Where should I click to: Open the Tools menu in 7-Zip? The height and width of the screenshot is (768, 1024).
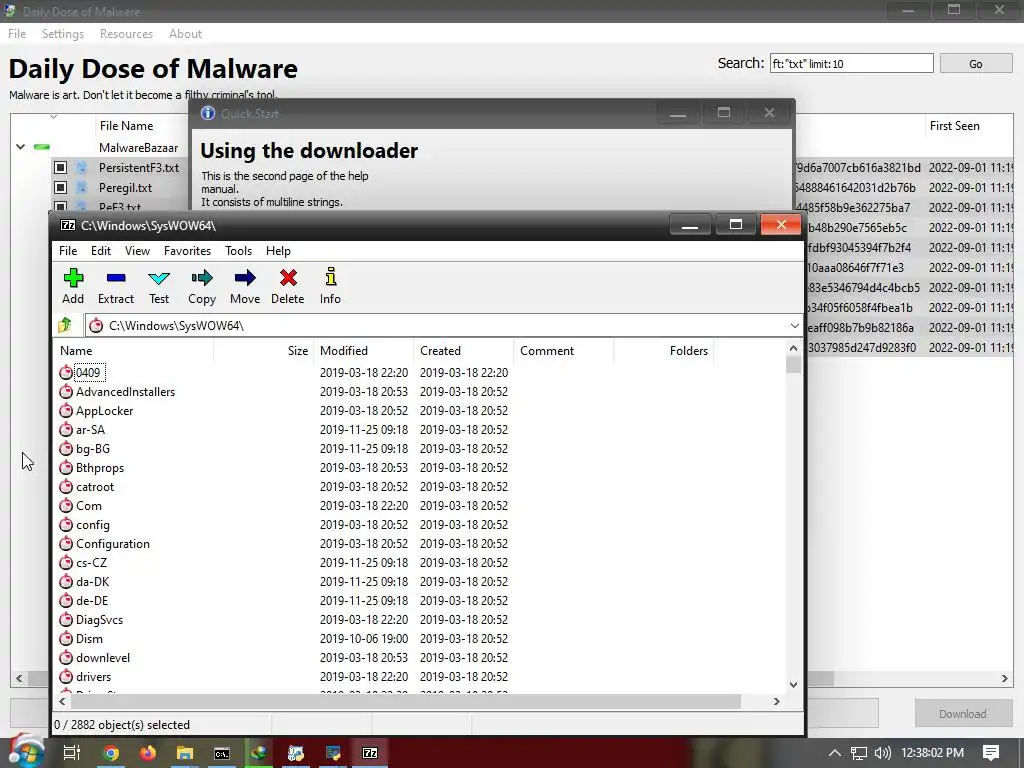coord(238,251)
